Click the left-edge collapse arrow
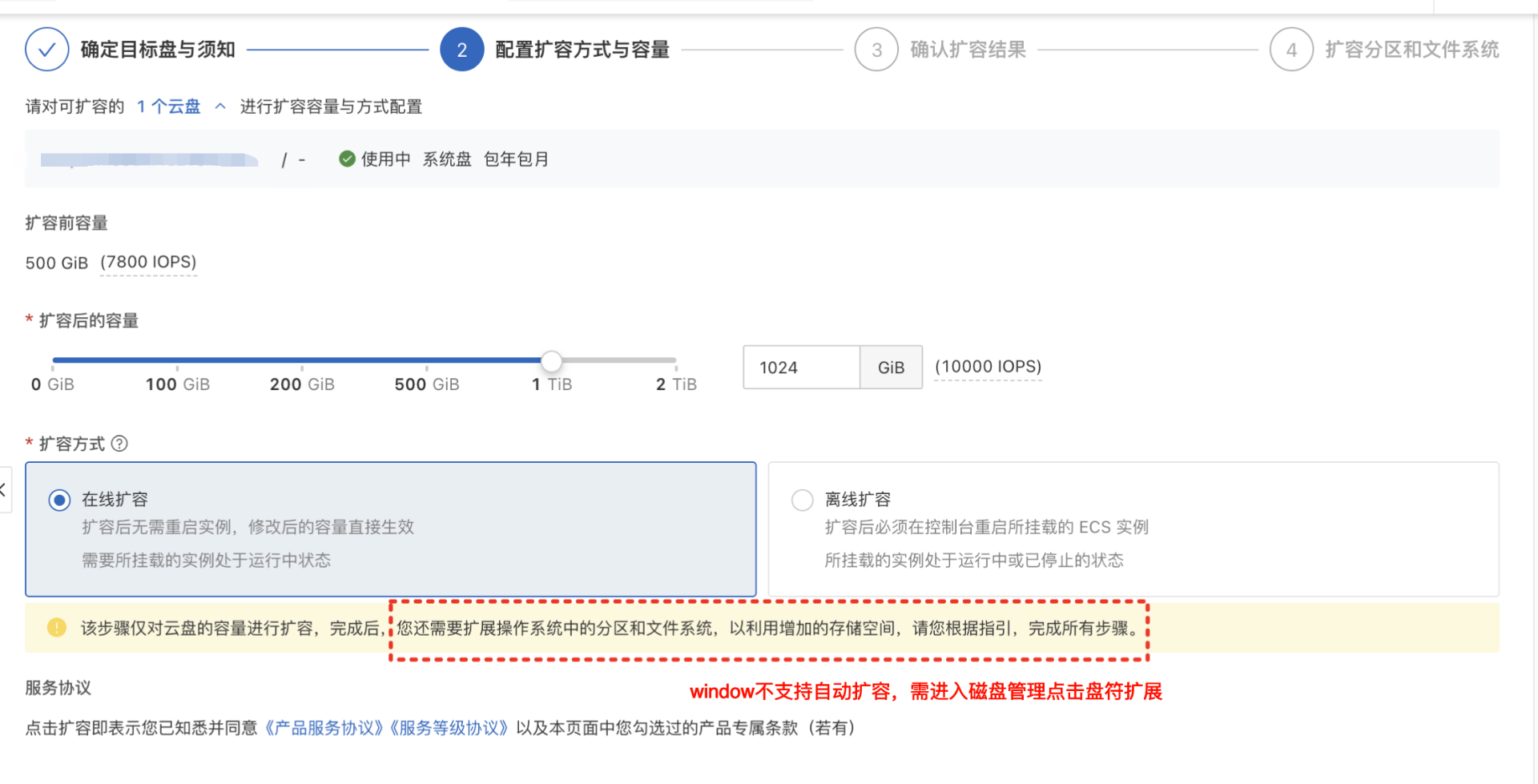Screen dimensions: 1538x784 [x=4, y=489]
